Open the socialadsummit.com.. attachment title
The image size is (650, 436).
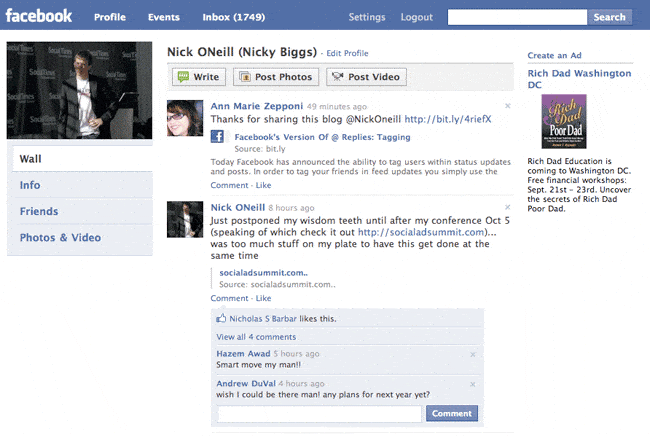263,273
